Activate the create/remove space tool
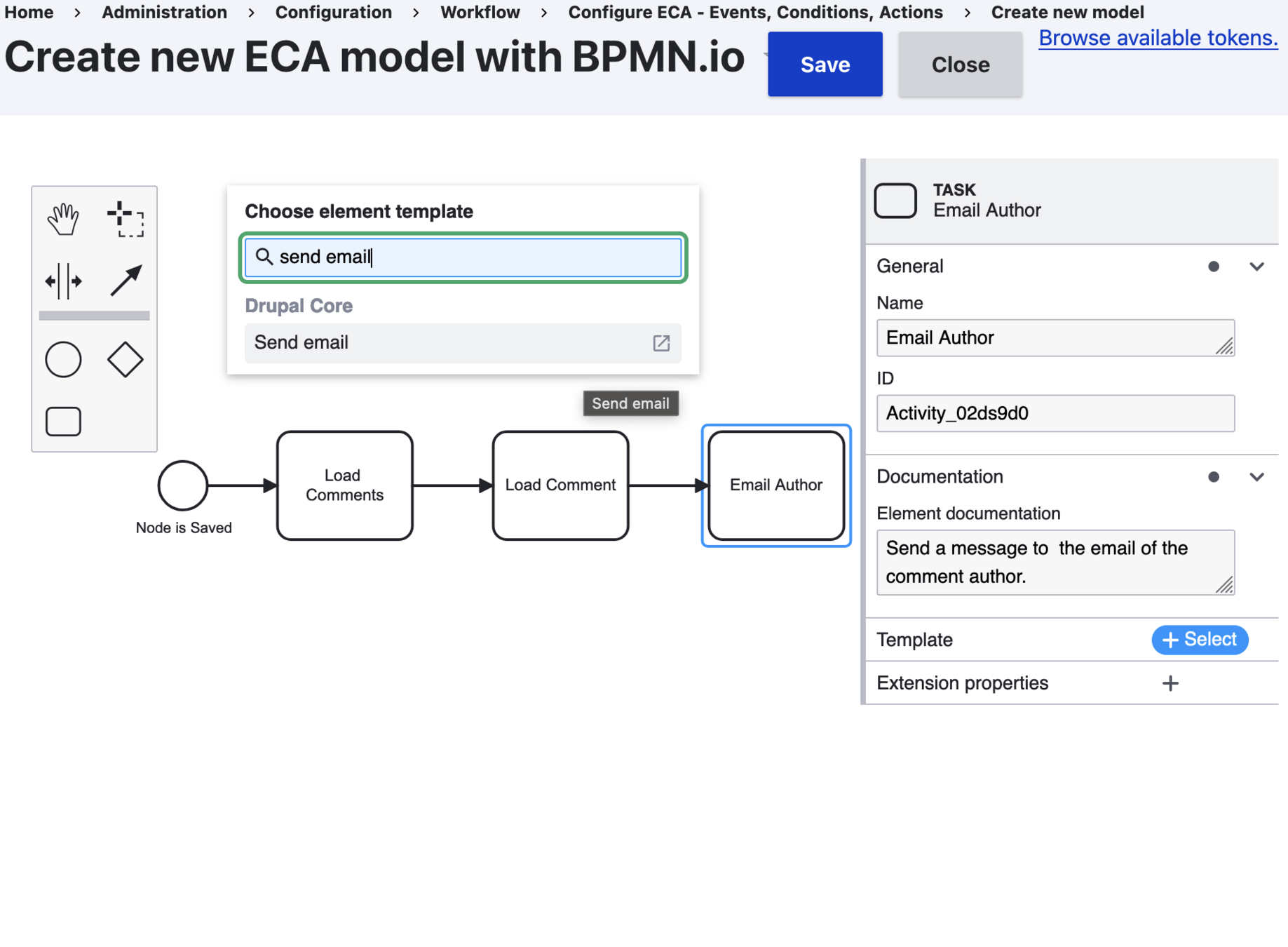Viewport: 1288px width, 947px height. pos(63,281)
